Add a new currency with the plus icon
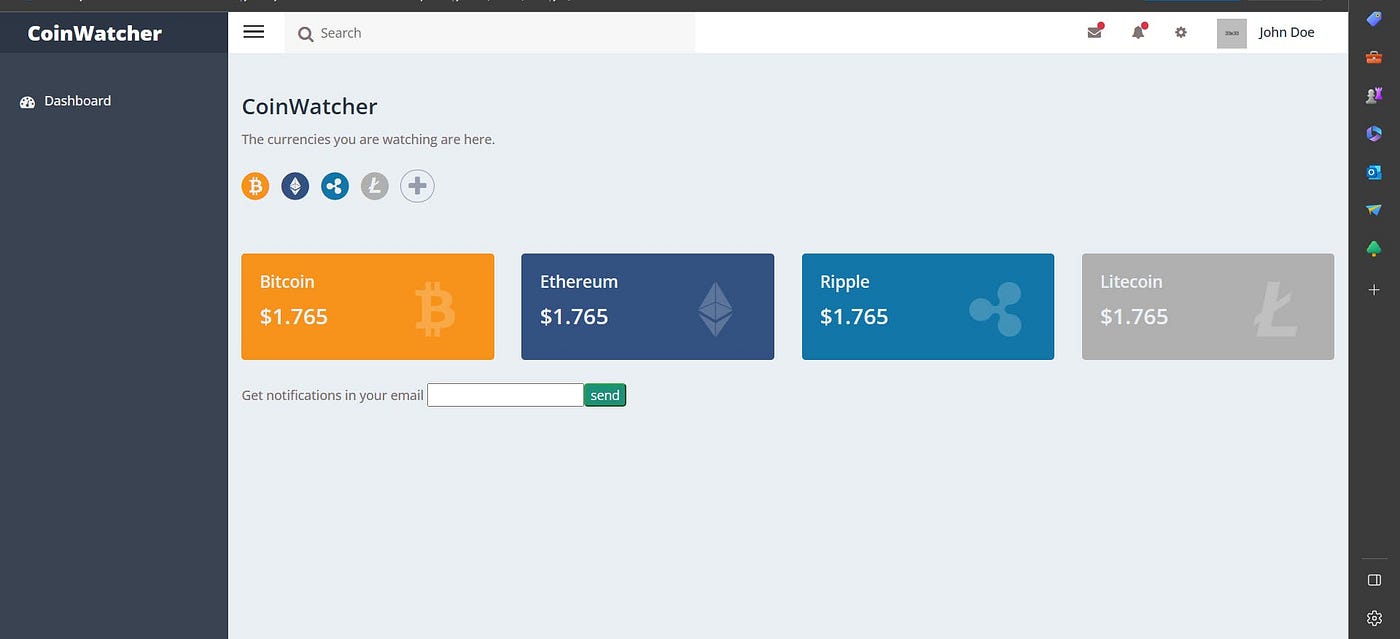This screenshot has width=1400, height=639. (417, 185)
